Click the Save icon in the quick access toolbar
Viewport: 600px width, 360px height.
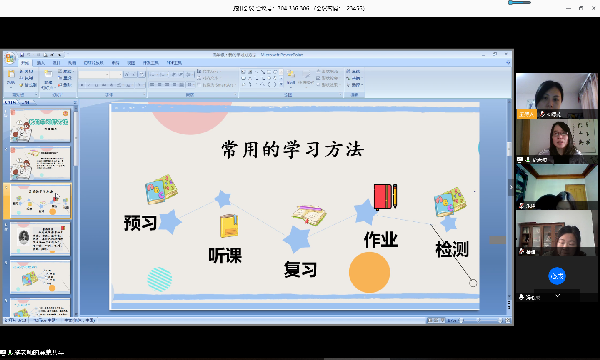tap(22, 55)
